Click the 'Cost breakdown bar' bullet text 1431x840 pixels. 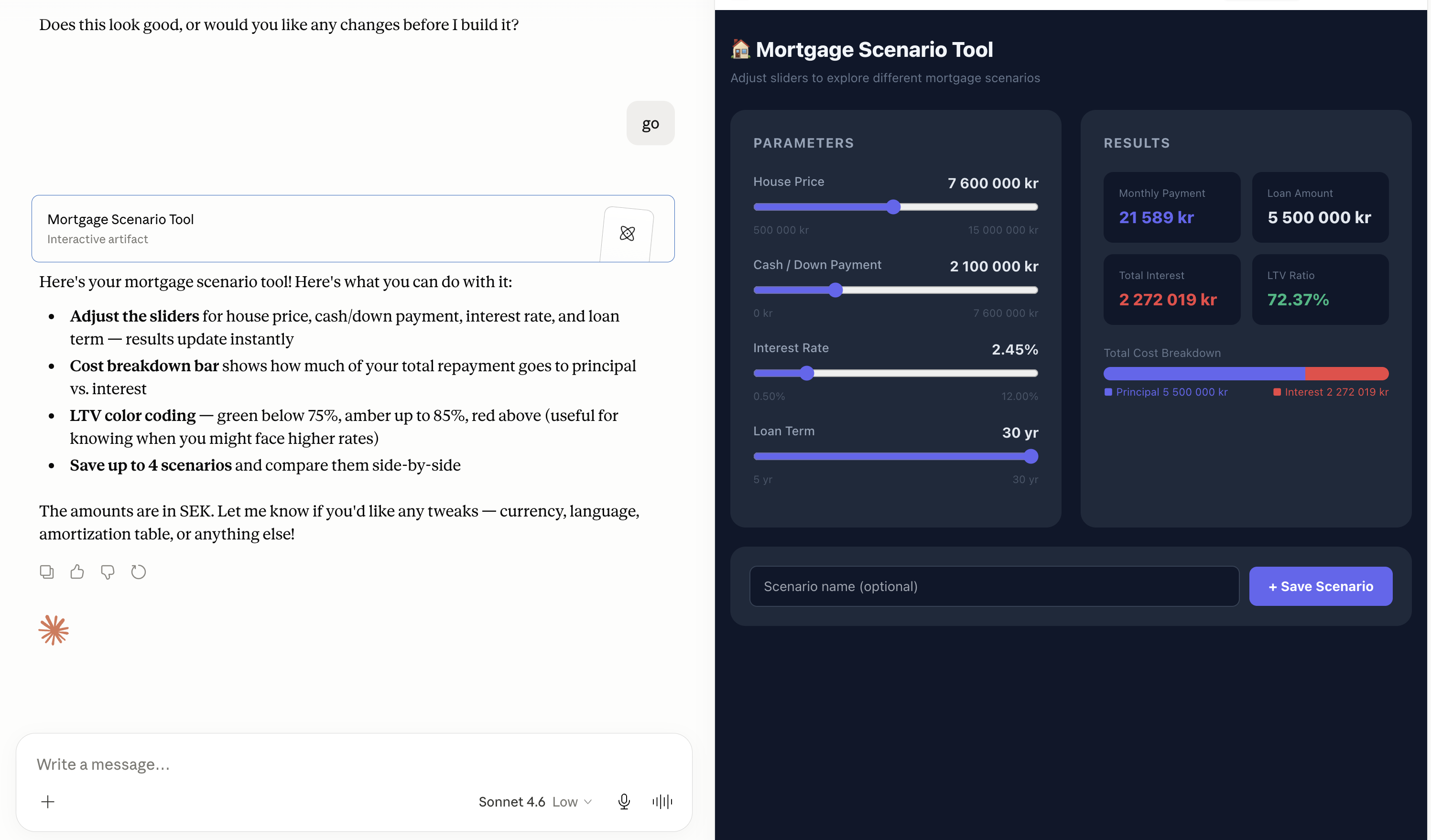[x=144, y=366]
